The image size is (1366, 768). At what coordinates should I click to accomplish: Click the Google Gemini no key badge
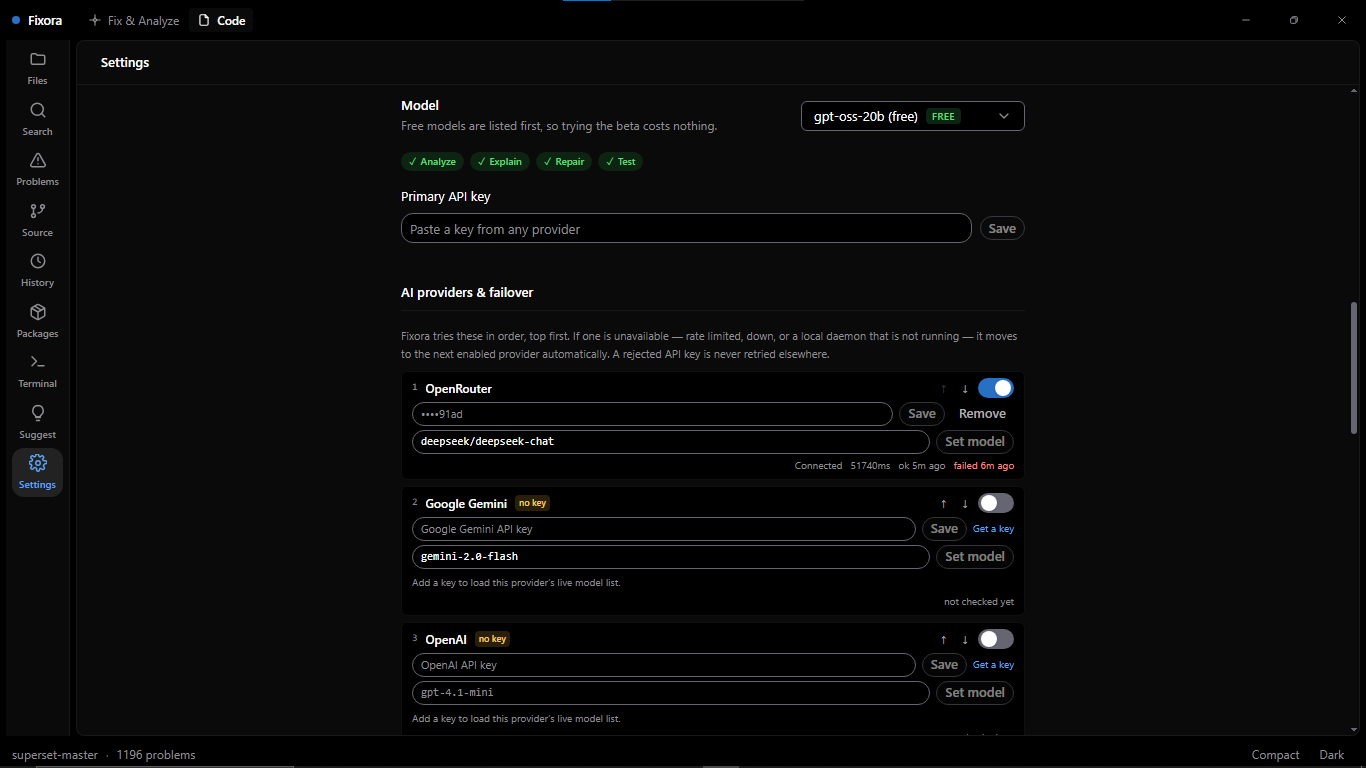(532, 503)
